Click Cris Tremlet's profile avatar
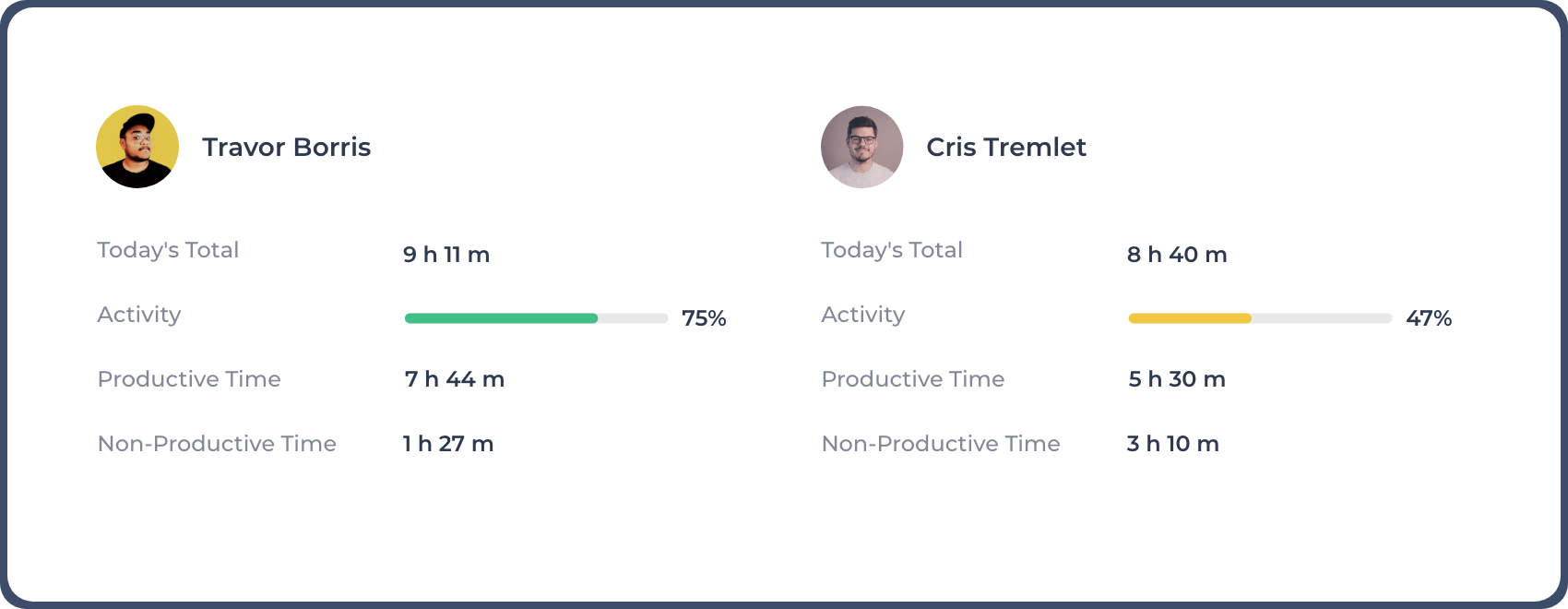Viewport: 1568px width, 609px height. pos(861,147)
